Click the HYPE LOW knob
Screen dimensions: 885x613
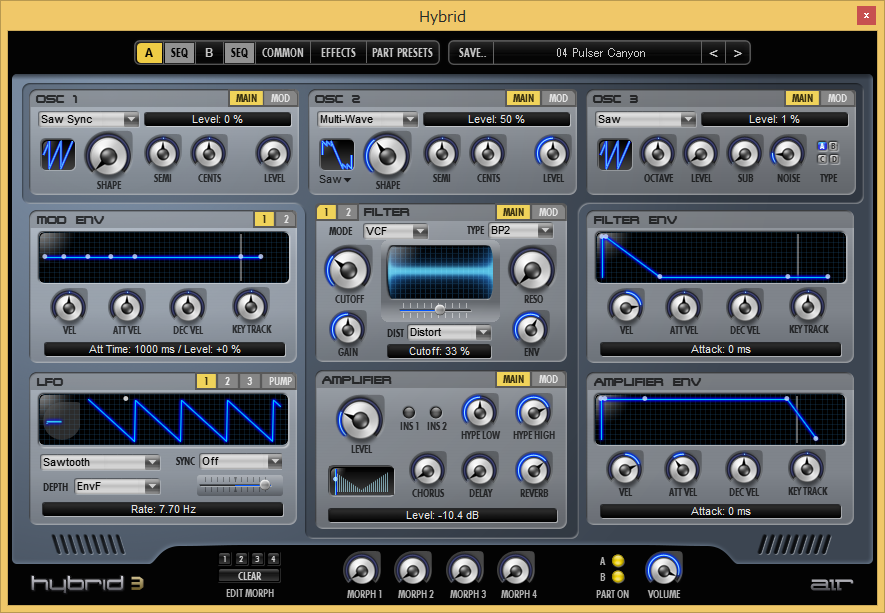pos(480,412)
